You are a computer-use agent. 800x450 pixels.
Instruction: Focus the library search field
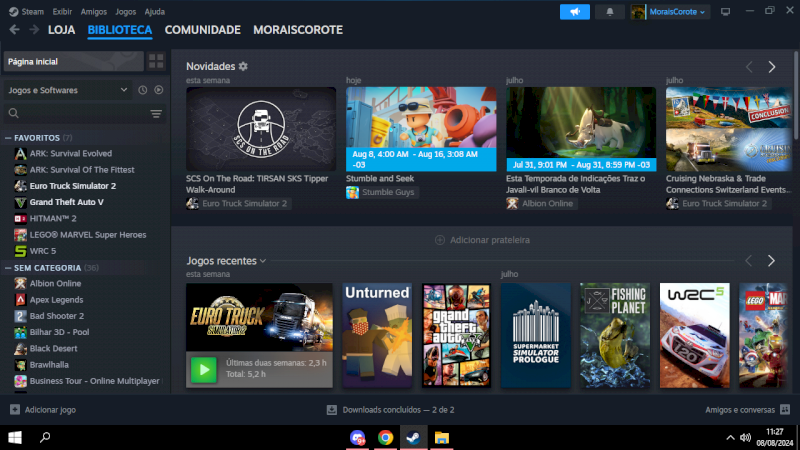[77, 114]
